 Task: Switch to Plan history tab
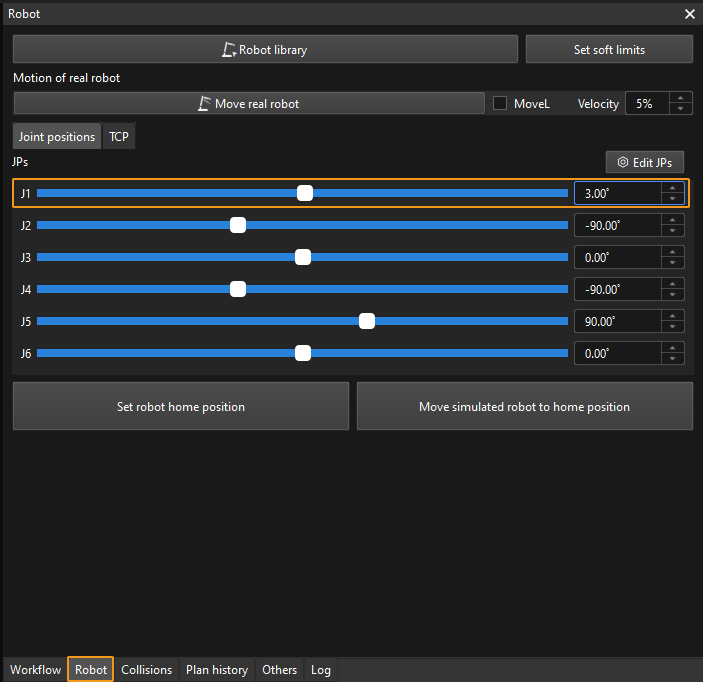[217, 670]
